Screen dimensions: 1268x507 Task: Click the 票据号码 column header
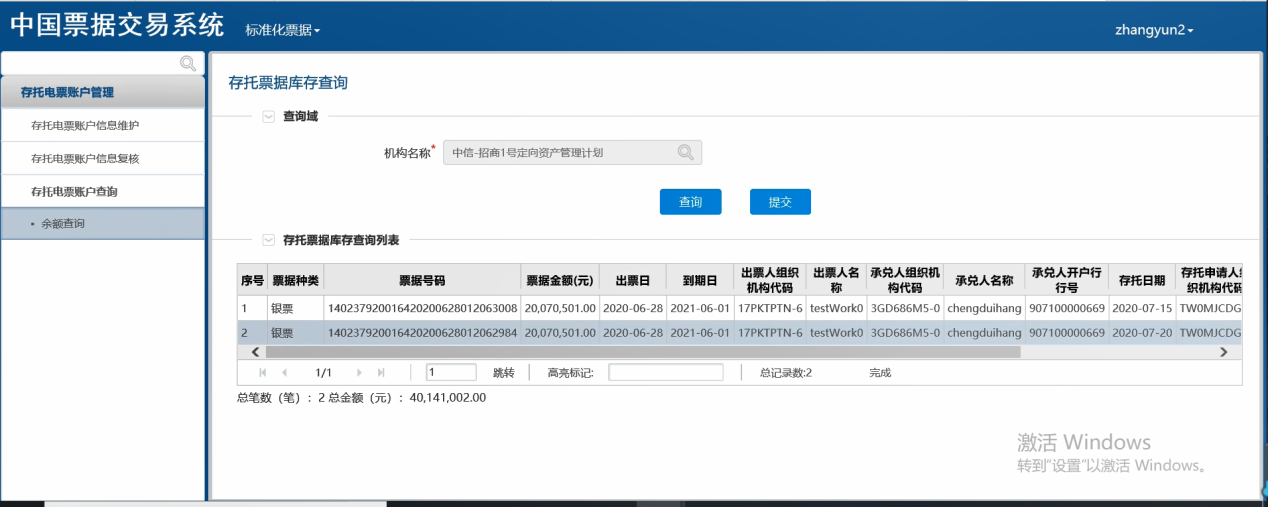point(422,281)
